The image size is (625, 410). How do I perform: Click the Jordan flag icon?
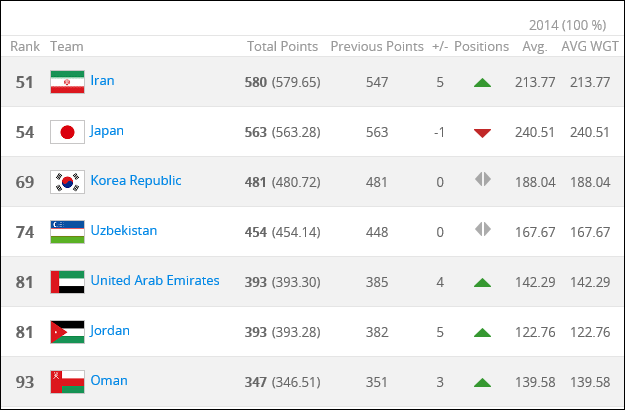click(67, 332)
